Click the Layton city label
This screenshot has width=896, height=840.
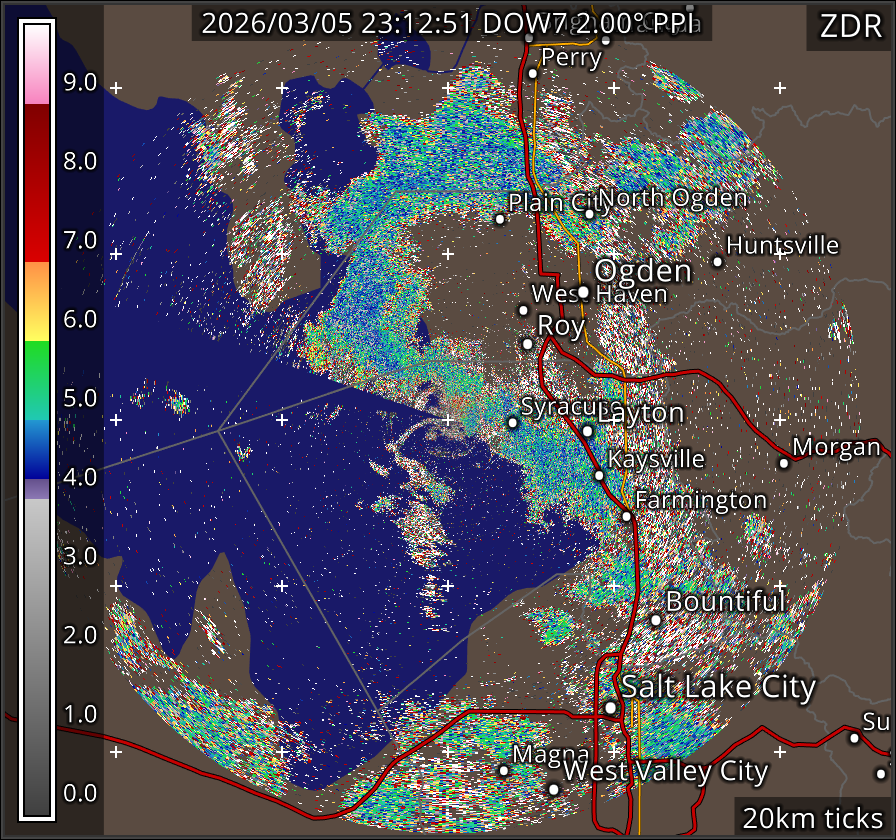pos(640,414)
